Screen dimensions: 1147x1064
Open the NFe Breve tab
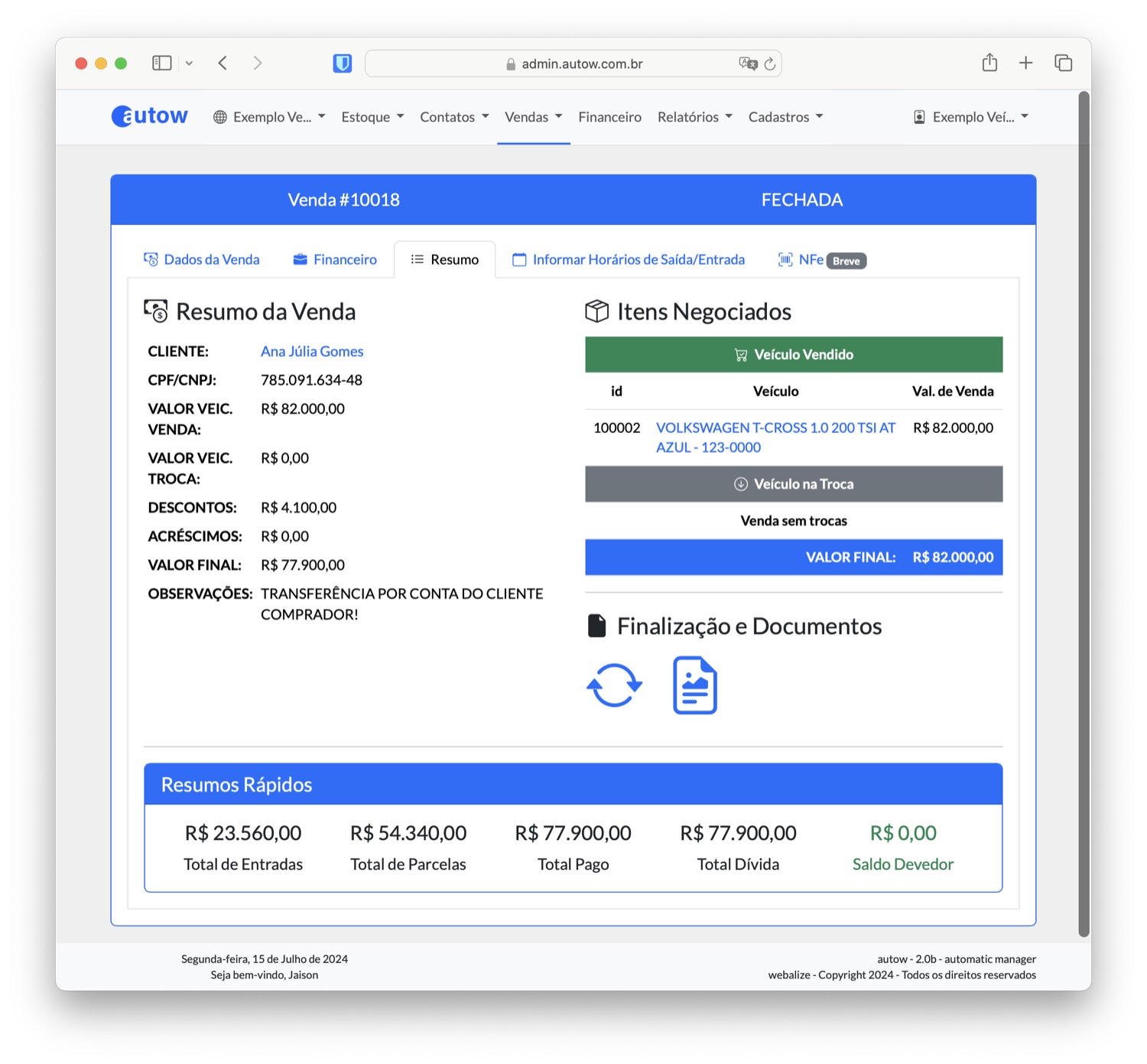[x=822, y=260]
